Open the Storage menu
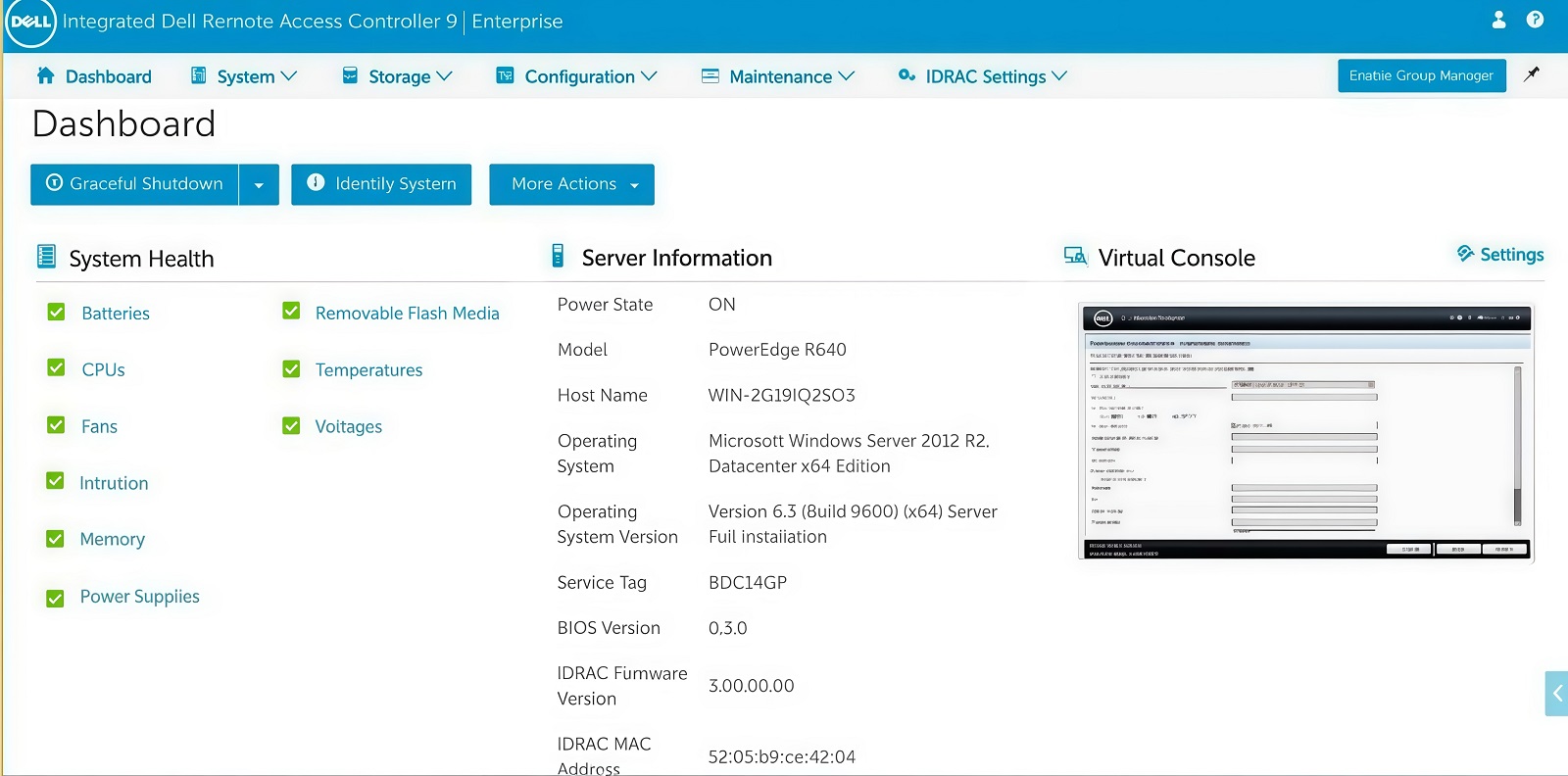Viewport: 1568px width, 776px height. point(397,76)
